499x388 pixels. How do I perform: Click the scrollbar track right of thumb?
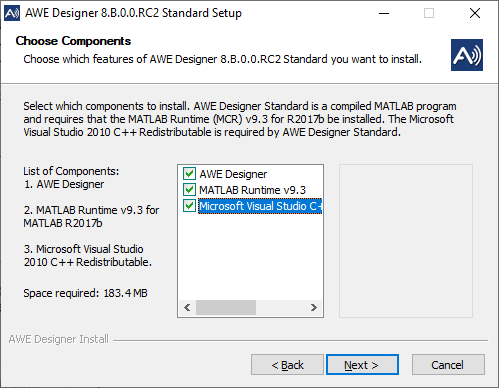coord(281,307)
